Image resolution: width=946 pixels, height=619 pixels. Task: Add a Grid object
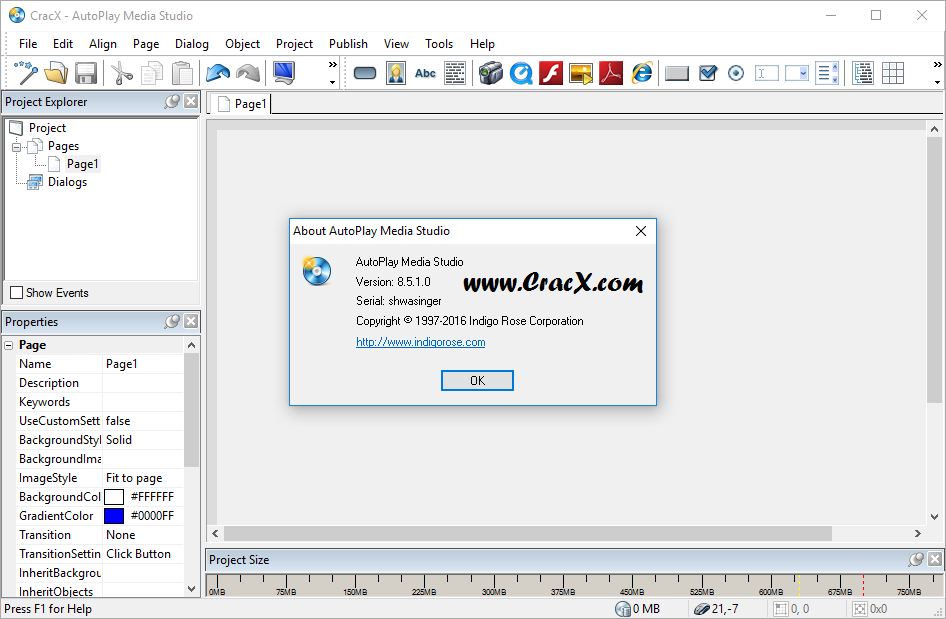tap(893, 73)
